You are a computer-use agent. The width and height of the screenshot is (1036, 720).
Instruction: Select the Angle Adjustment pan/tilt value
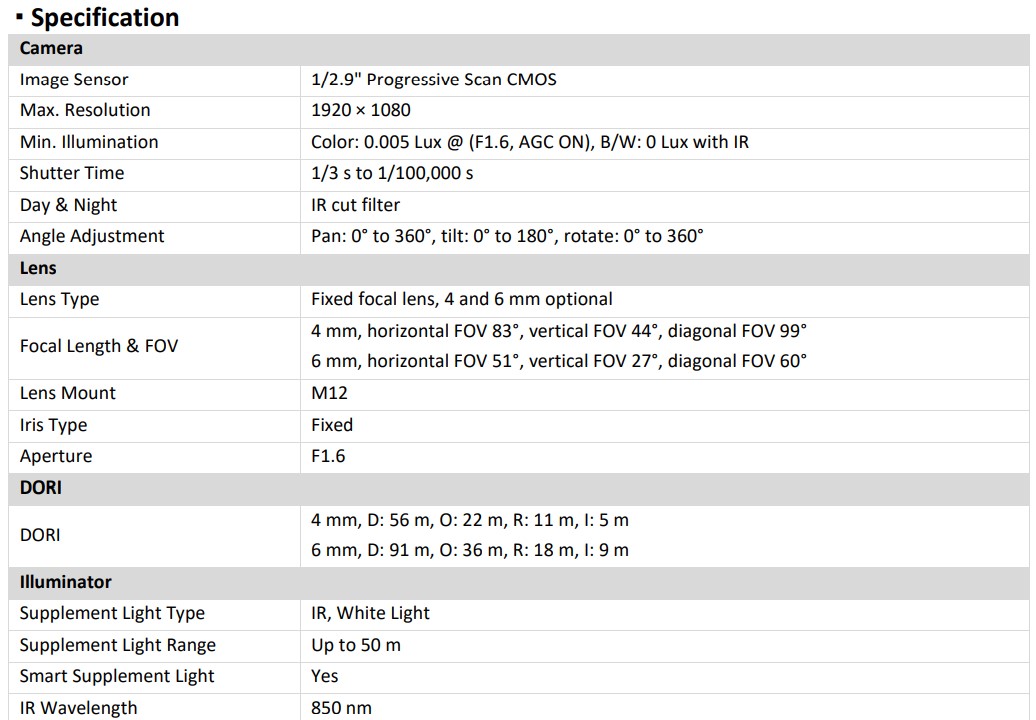pyautogui.click(x=507, y=236)
